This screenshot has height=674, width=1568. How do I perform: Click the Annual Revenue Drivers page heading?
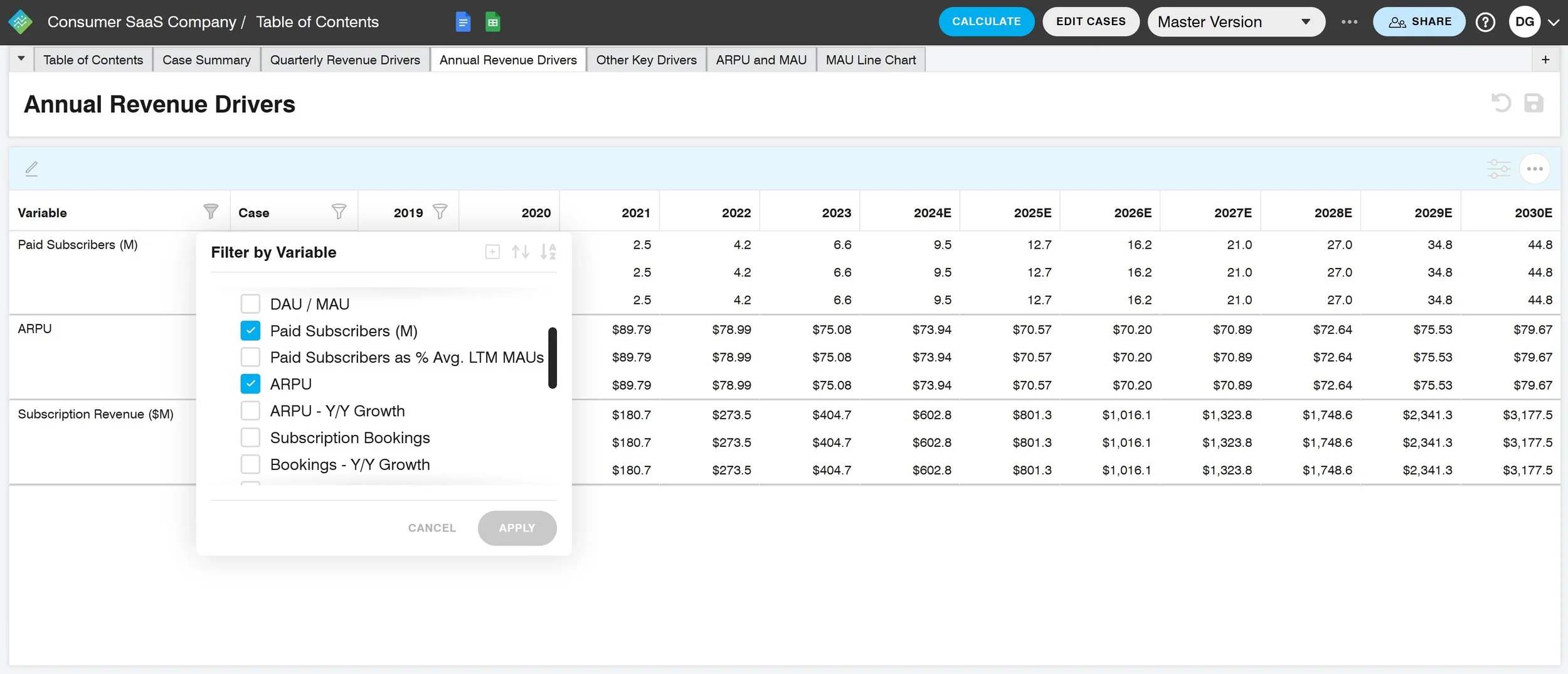[159, 104]
